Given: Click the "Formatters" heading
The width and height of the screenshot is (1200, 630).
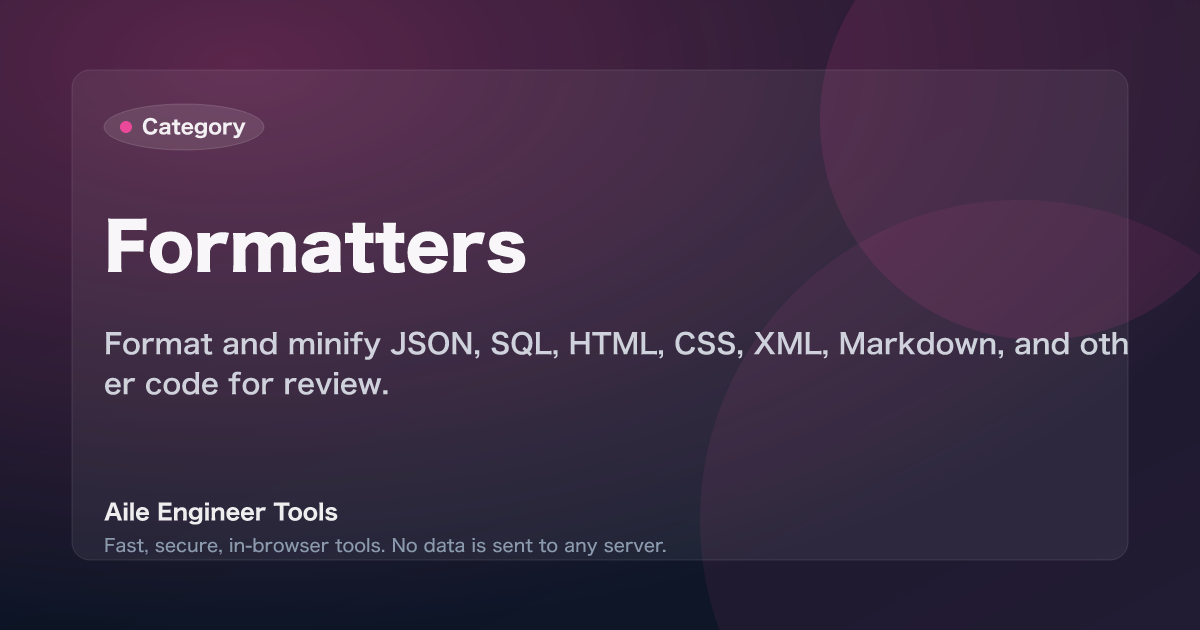Looking at the screenshot, I should coord(315,246).
